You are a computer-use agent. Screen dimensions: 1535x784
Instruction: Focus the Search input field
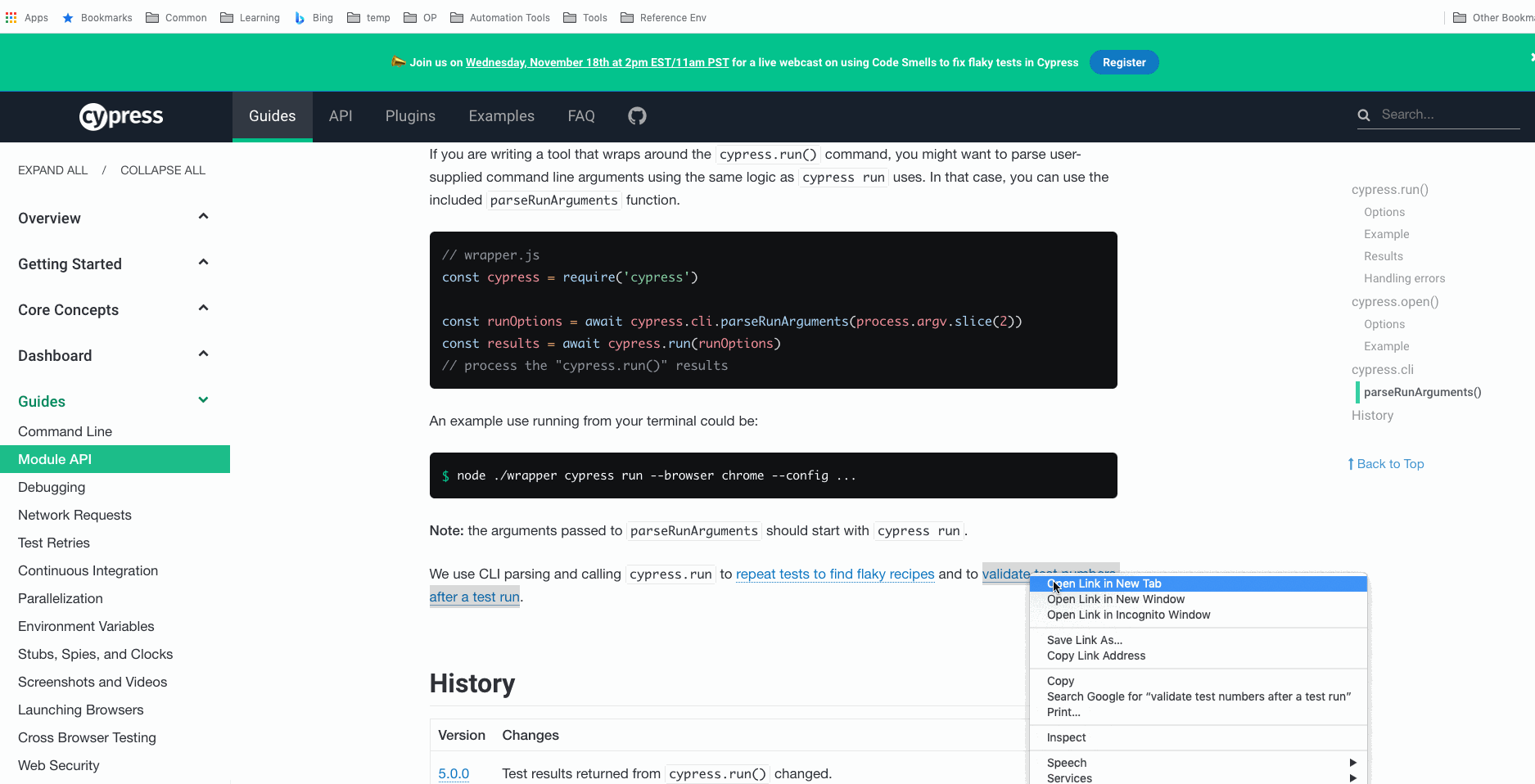(x=1449, y=115)
